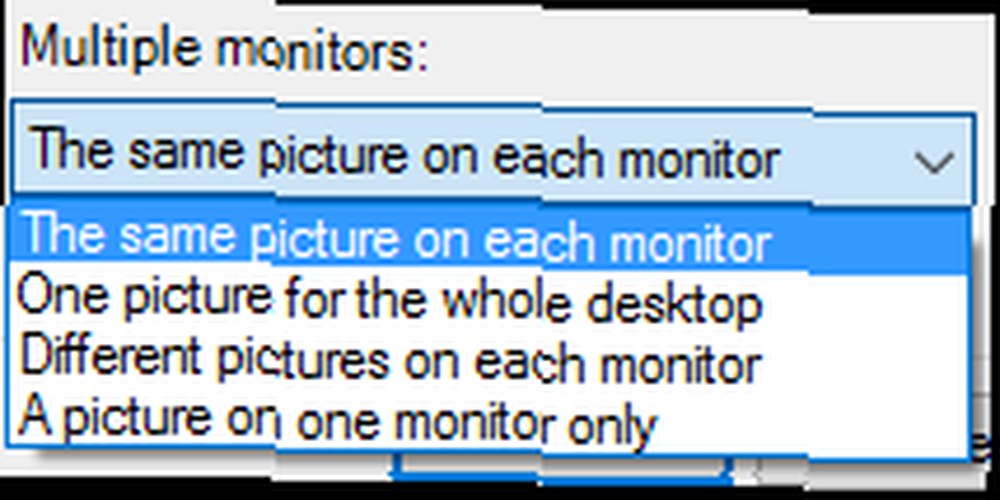Viewport: 1000px width, 500px height.
Task: Click the partially hidden button at bottom right
Action: (874, 473)
